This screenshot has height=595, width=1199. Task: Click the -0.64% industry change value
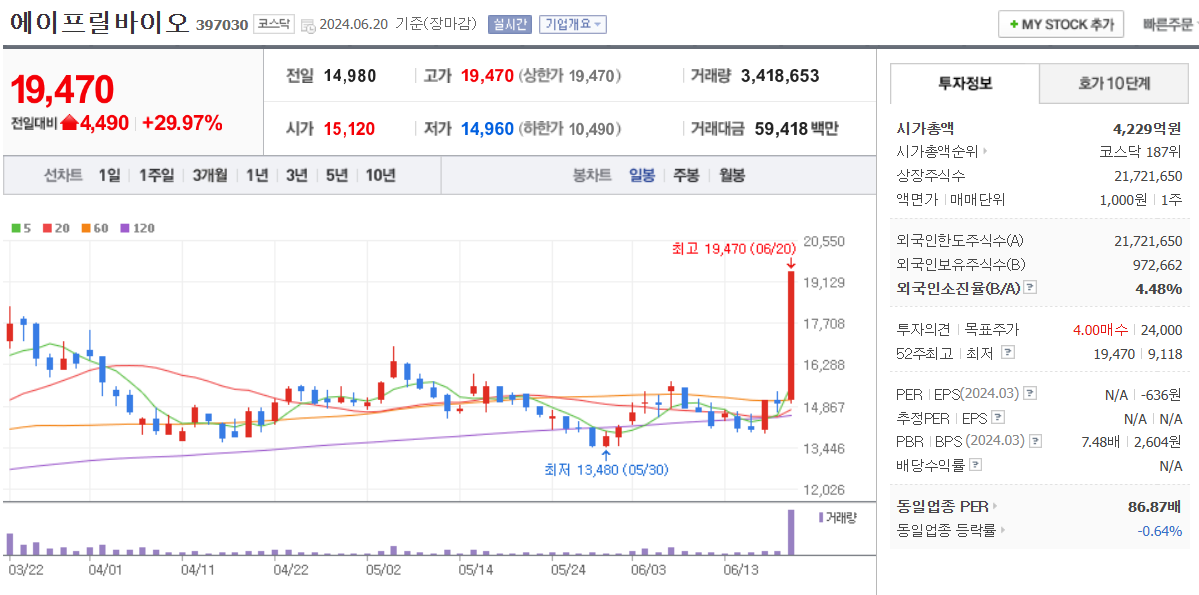tap(1160, 531)
